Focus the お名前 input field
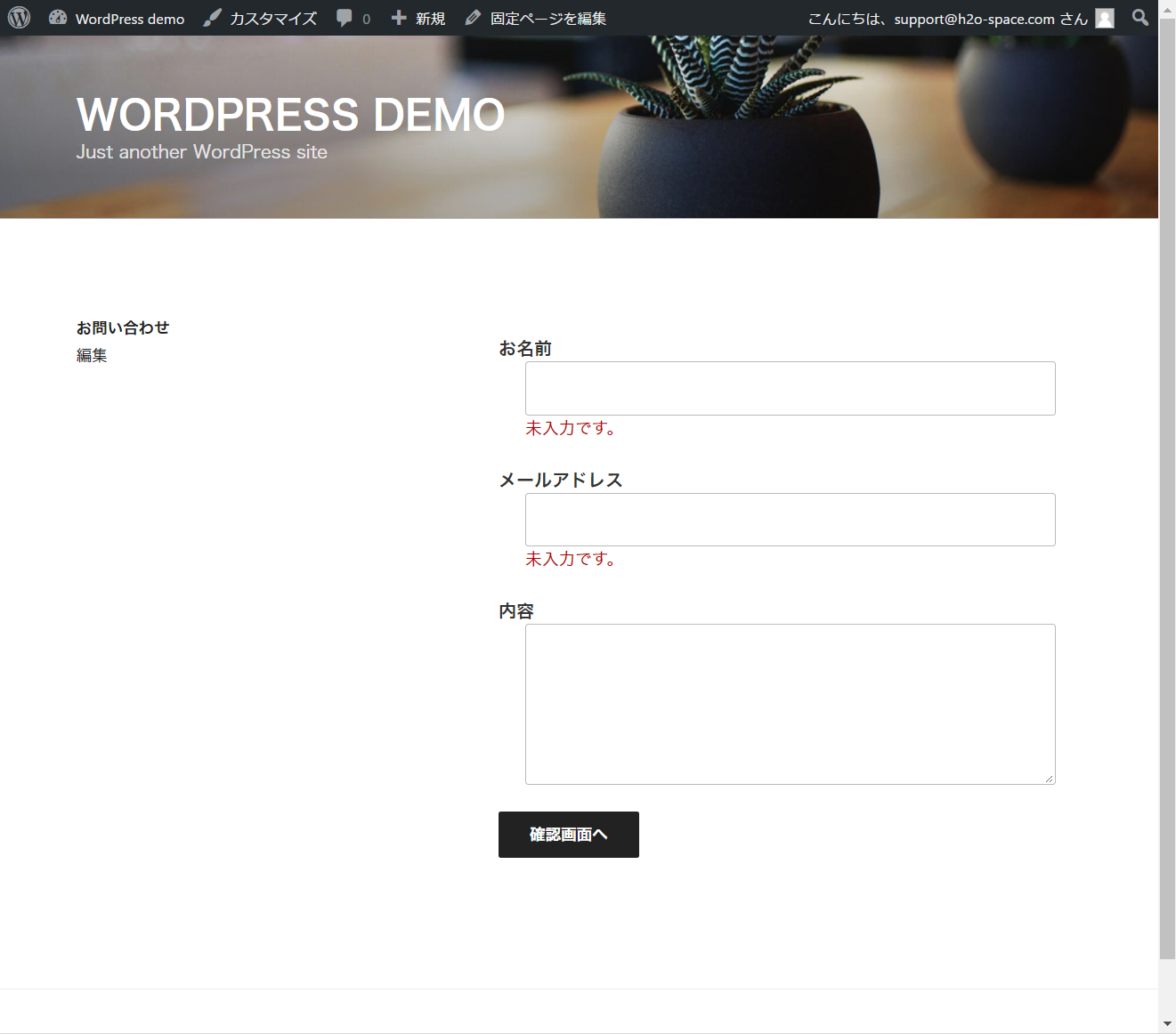 (790, 389)
